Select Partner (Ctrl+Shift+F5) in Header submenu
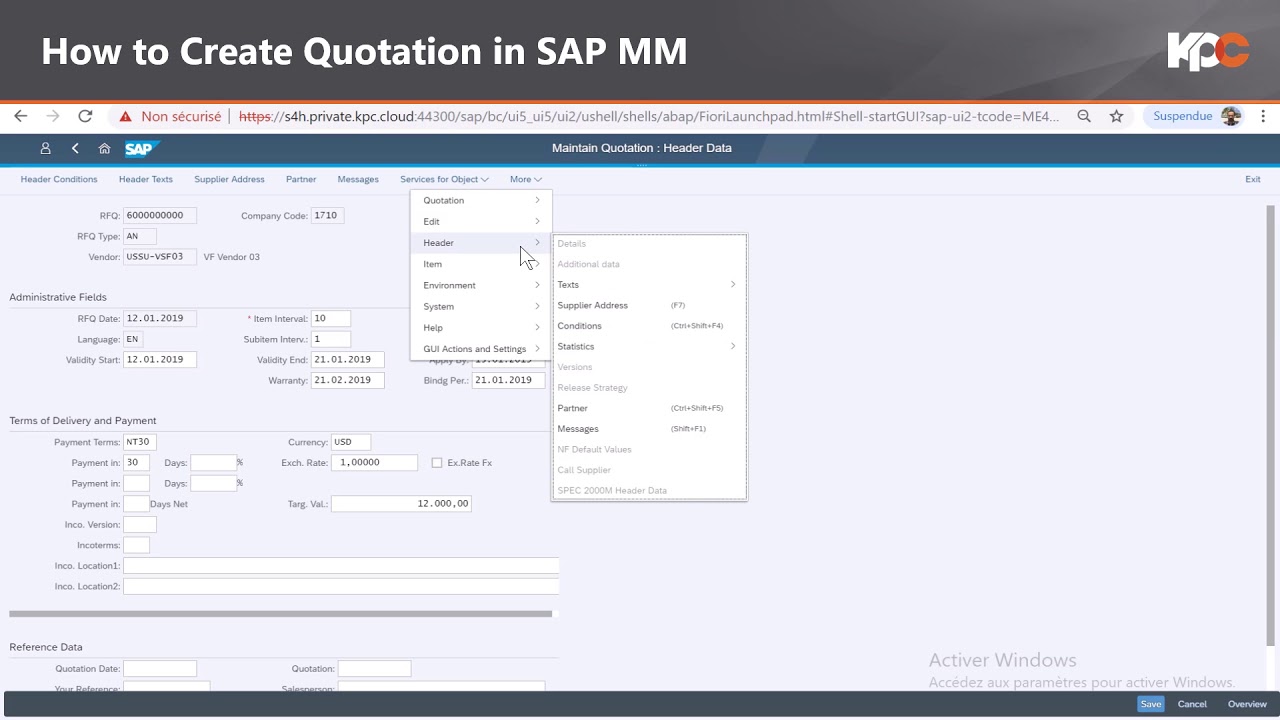 coord(648,408)
